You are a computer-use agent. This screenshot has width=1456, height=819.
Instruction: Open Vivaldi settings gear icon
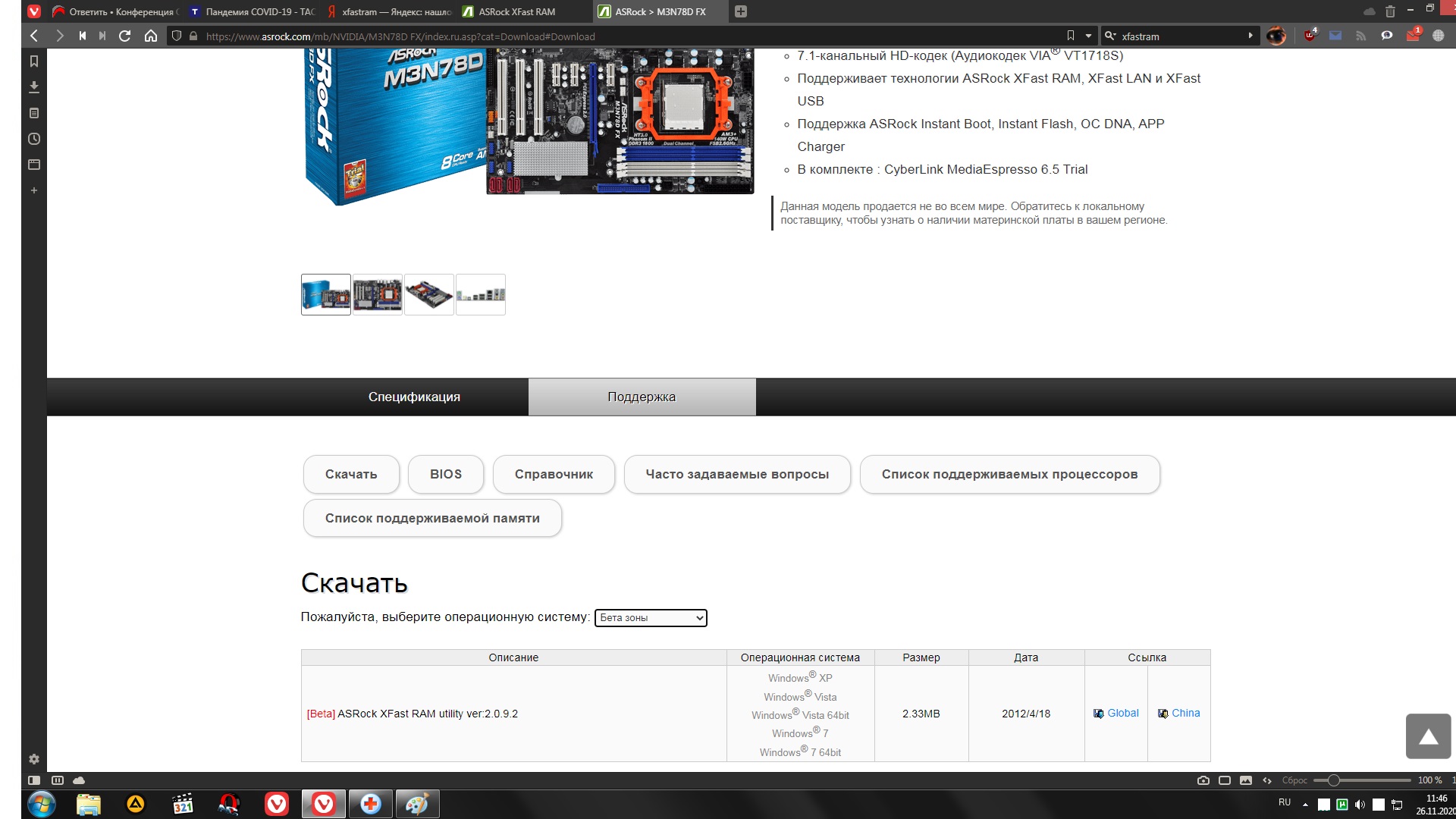(33, 759)
